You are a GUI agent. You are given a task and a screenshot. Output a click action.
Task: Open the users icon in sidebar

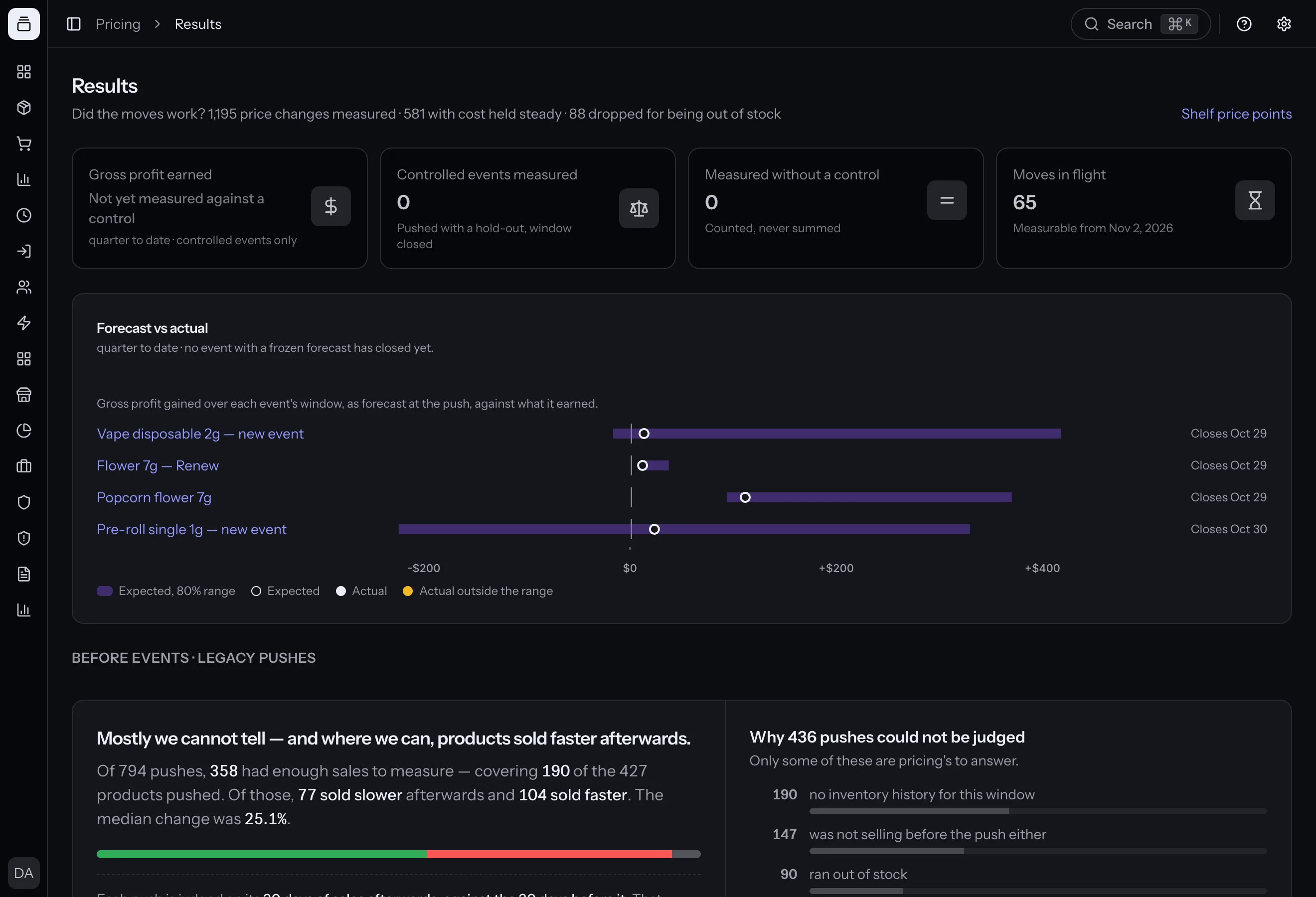click(x=24, y=287)
